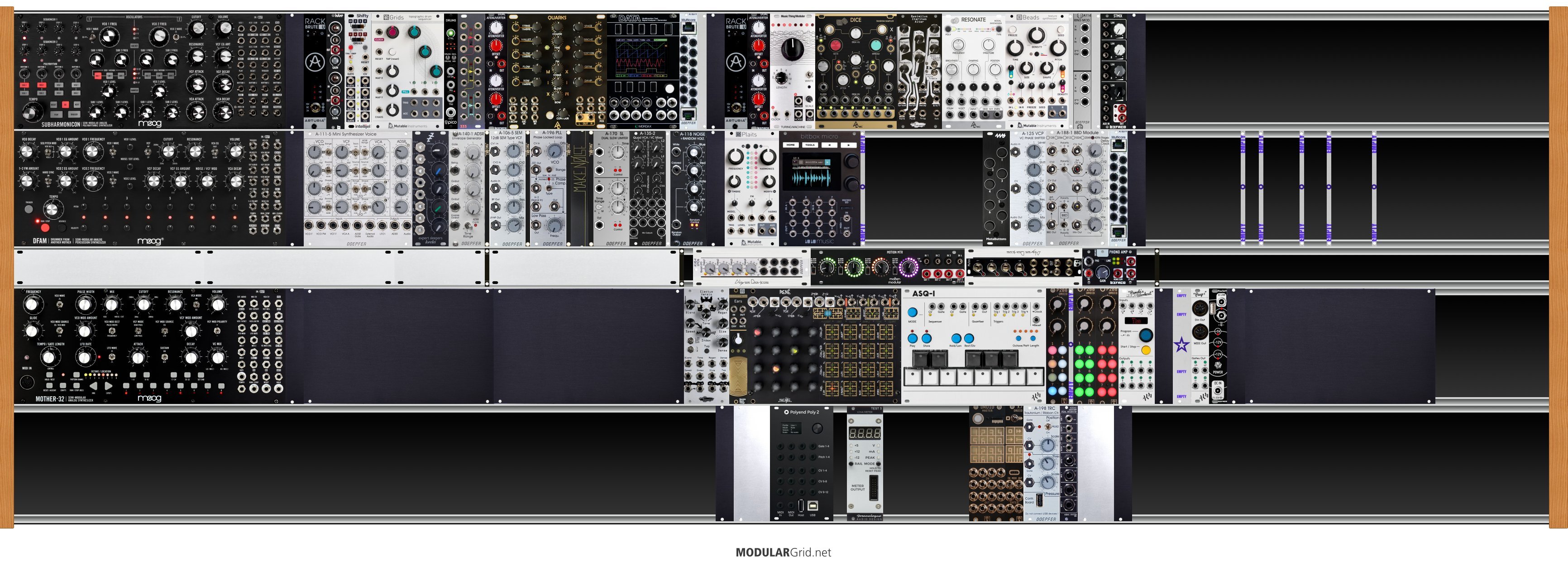Select the RESONATE modal synthesizer module
The height and width of the screenshot is (562, 1568).
[x=974, y=71]
